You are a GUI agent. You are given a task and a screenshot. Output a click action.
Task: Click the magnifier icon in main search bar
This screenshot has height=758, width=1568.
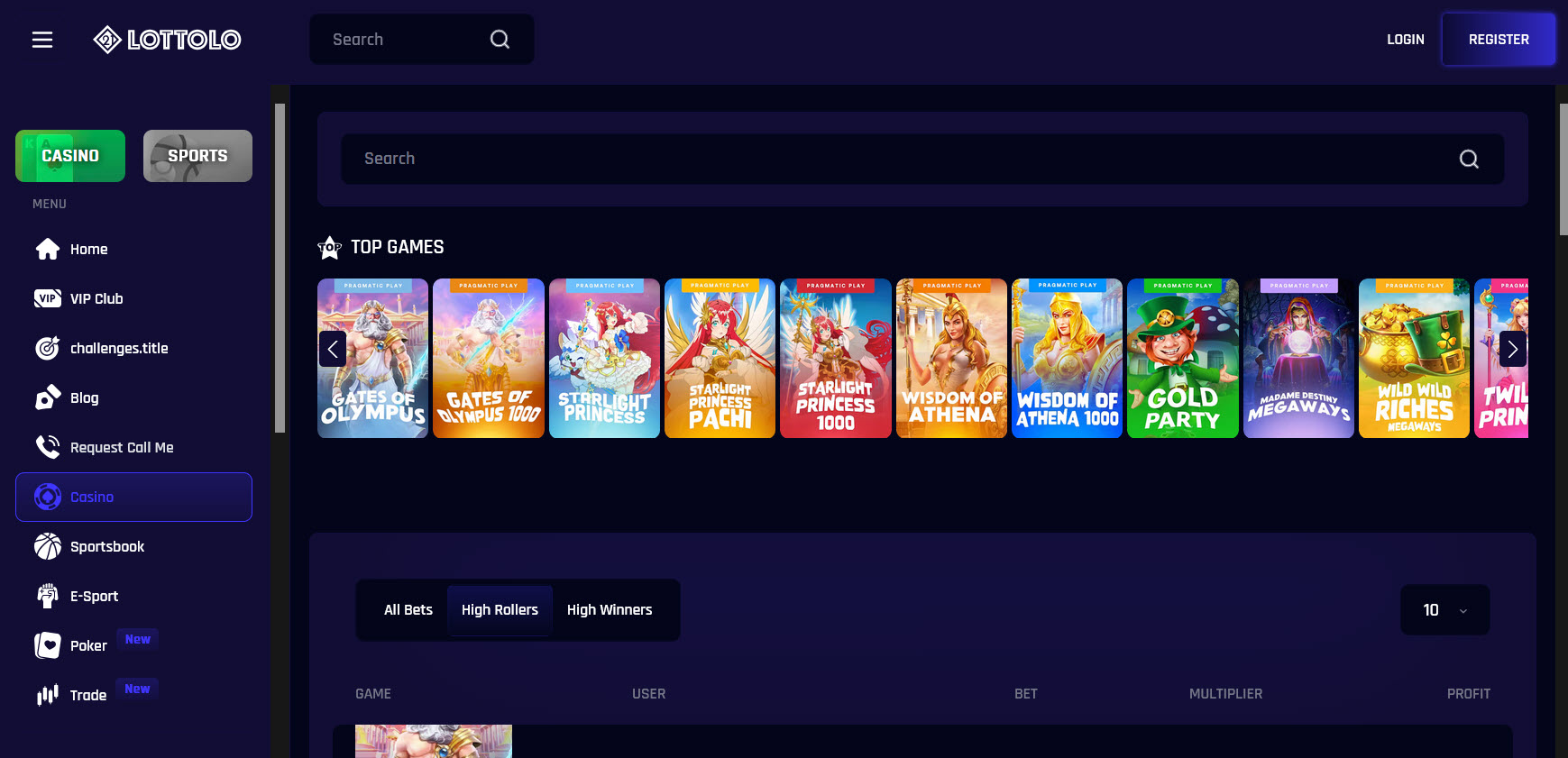tap(1469, 160)
